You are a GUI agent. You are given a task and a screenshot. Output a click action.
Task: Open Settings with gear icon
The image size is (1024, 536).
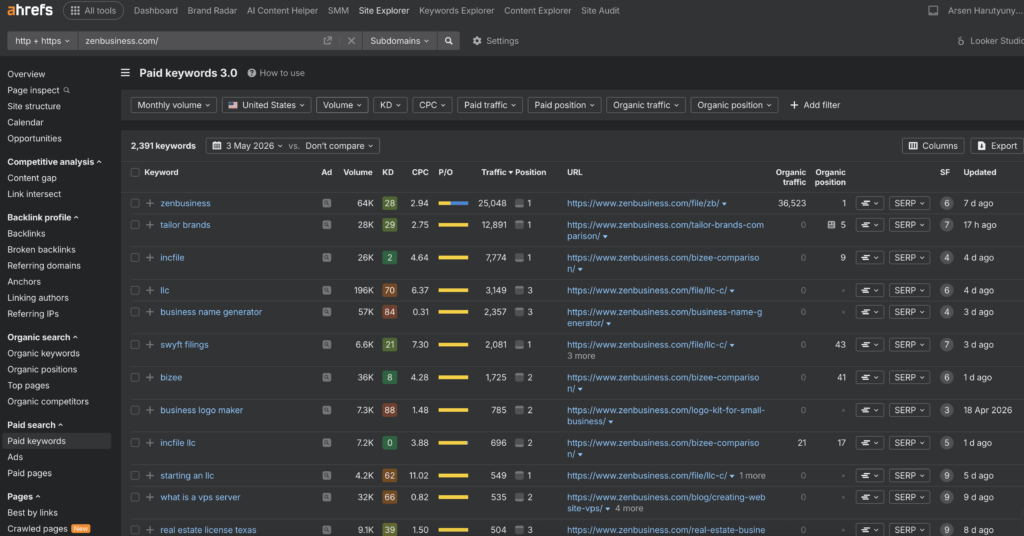point(495,40)
